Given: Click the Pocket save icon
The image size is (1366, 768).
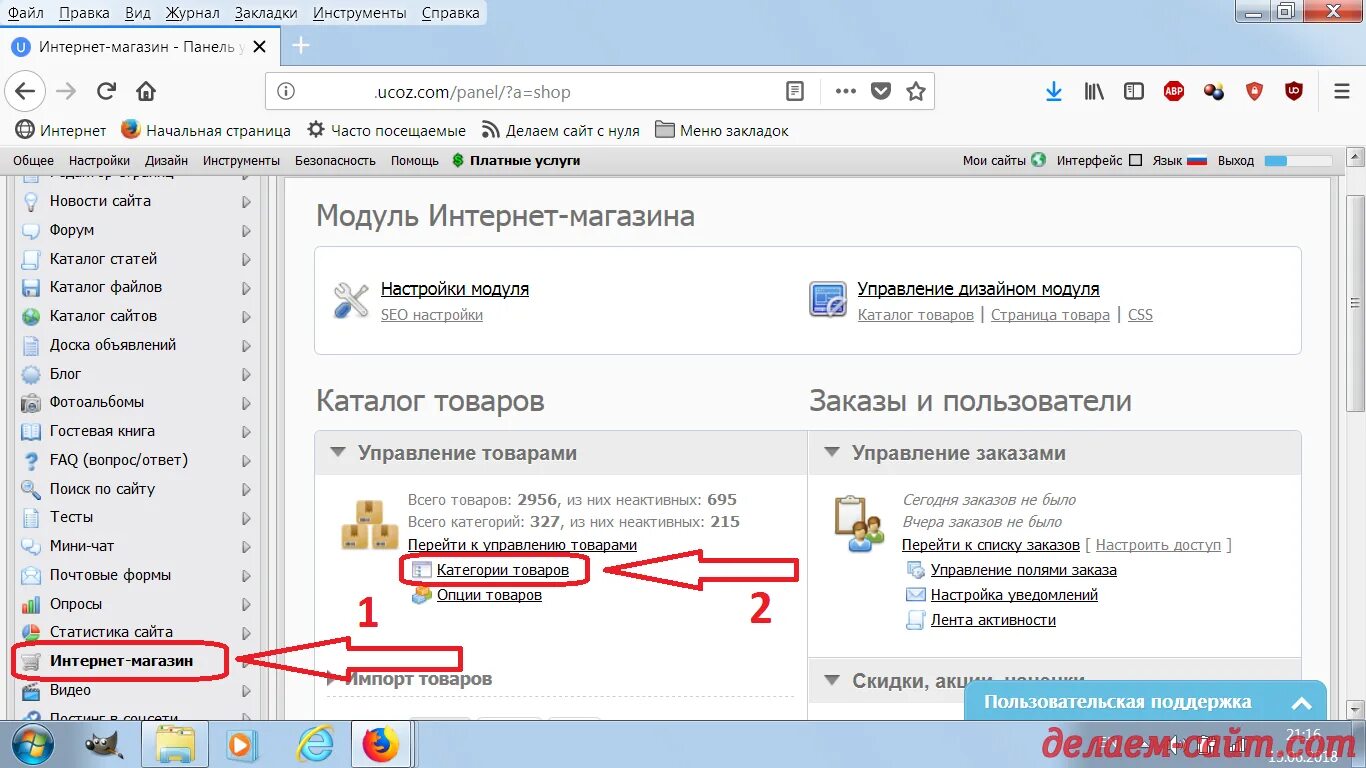Looking at the screenshot, I should (880, 92).
